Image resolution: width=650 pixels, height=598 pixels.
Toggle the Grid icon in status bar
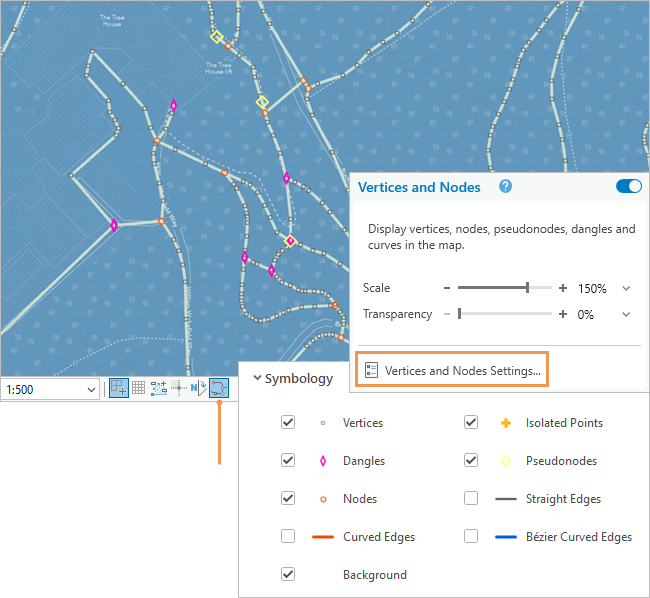coord(139,388)
